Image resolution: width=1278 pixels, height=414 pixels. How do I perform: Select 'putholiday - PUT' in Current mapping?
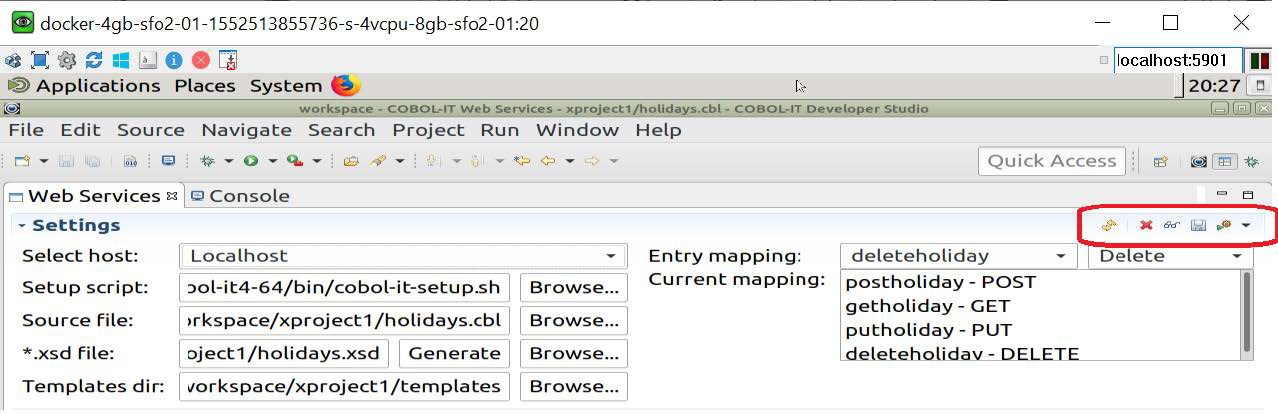[928, 330]
